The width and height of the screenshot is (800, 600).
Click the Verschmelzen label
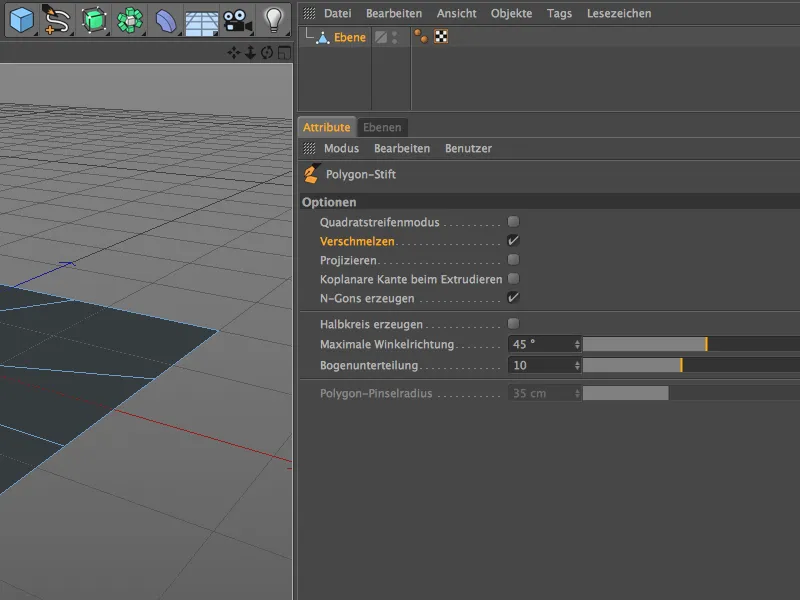point(357,241)
